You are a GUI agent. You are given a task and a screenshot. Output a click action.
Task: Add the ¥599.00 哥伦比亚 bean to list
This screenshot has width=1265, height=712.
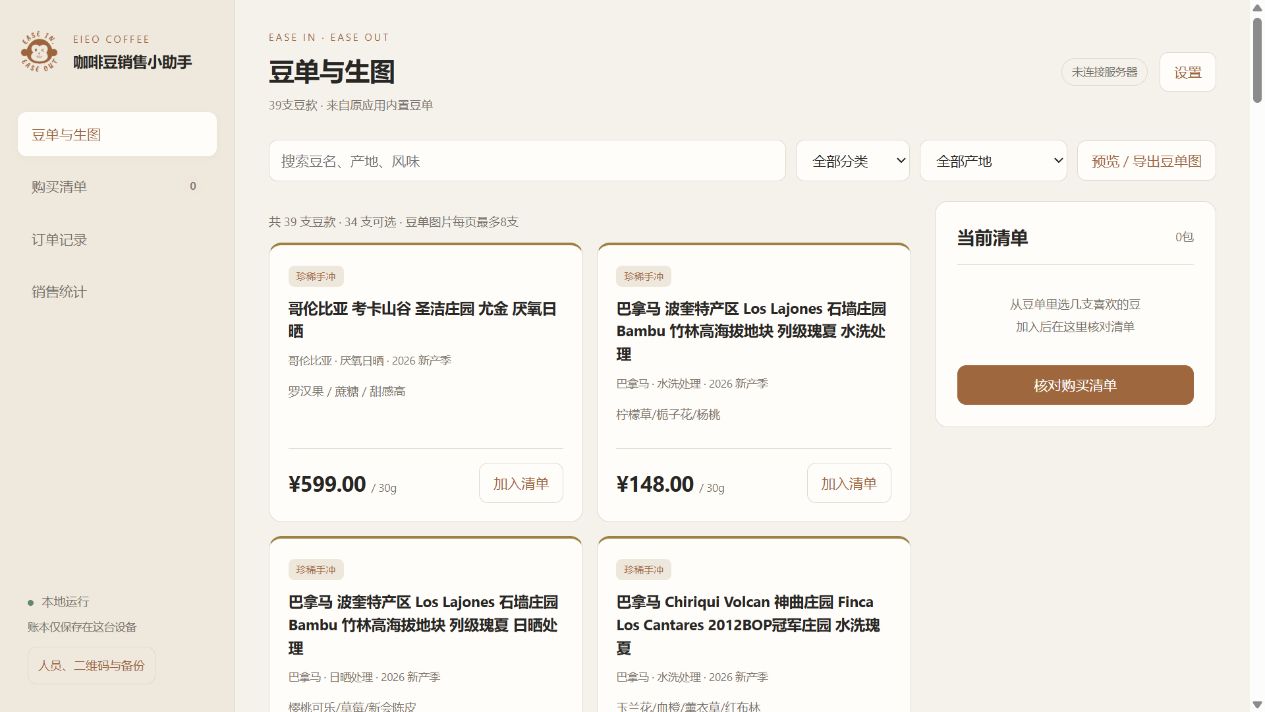(521, 483)
